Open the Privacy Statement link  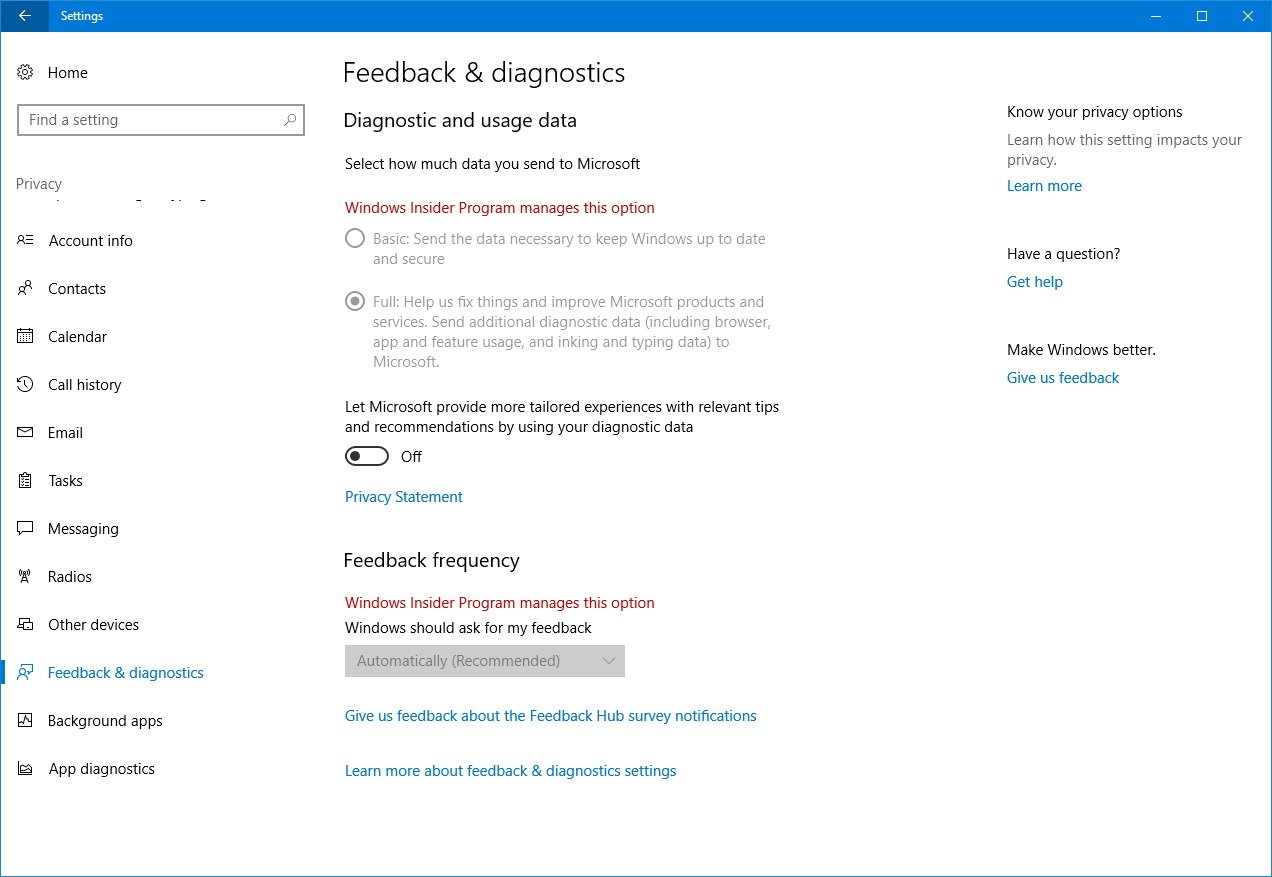pos(404,497)
